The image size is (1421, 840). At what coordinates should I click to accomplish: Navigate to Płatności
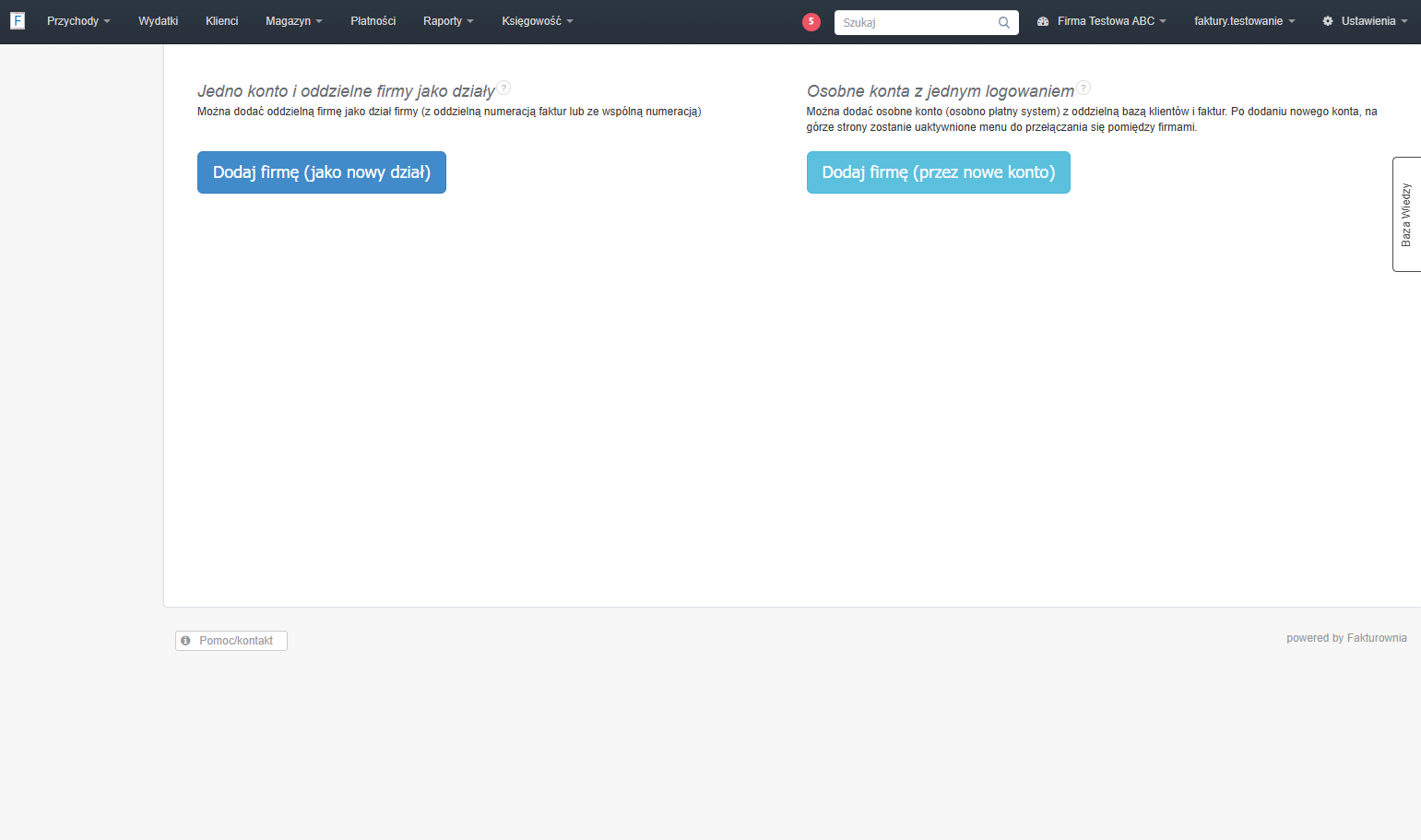[373, 21]
